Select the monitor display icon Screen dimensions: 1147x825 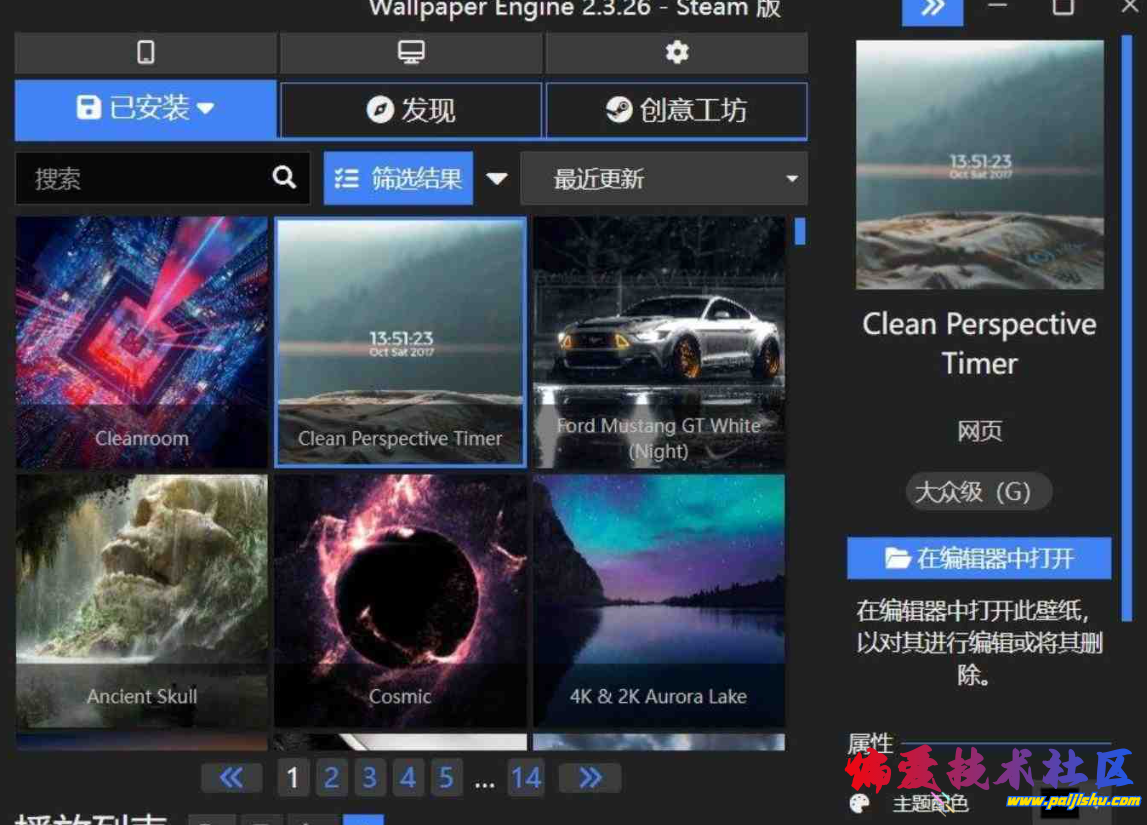(411, 52)
